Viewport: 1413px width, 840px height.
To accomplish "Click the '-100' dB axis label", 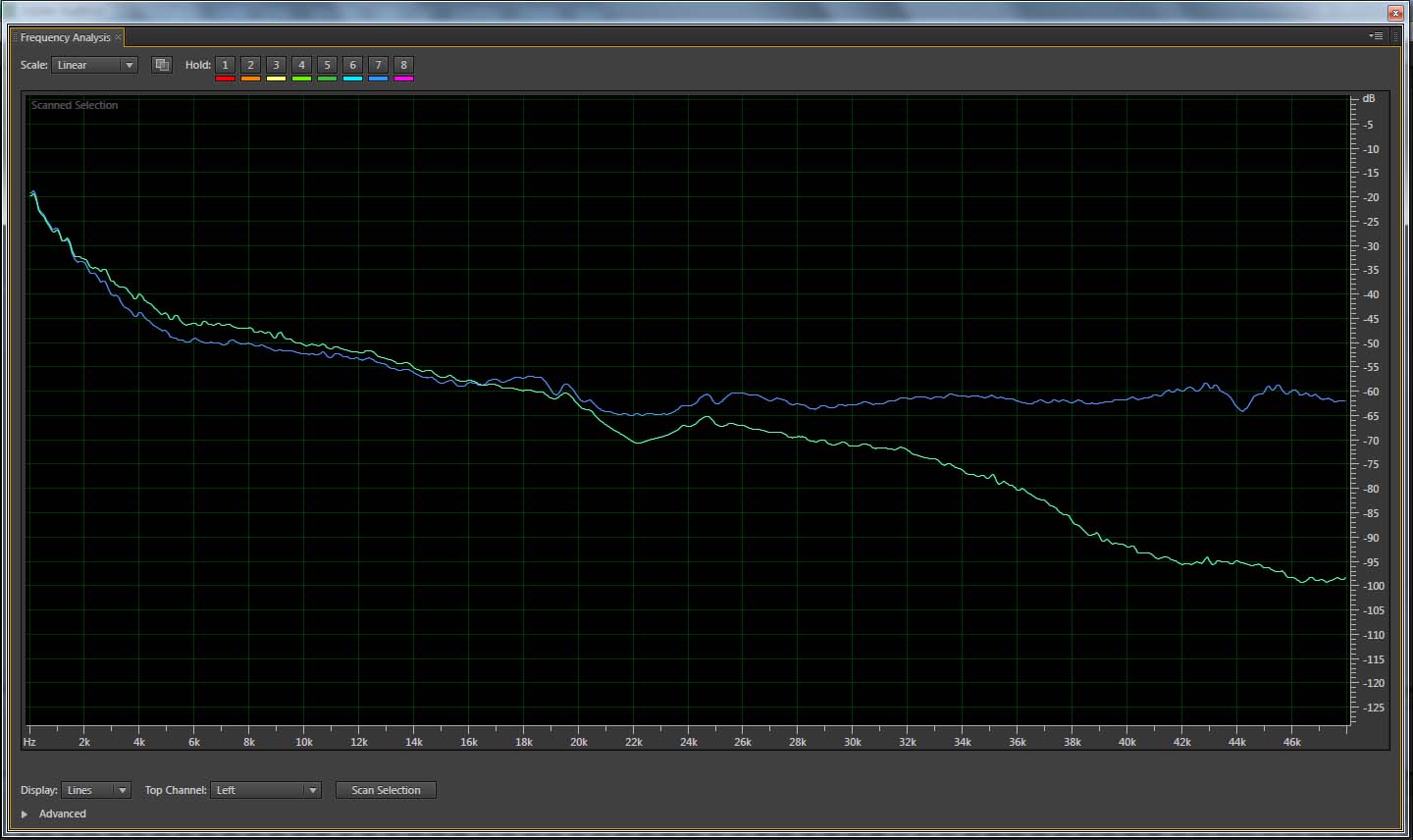I will click(x=1374, y=586).
